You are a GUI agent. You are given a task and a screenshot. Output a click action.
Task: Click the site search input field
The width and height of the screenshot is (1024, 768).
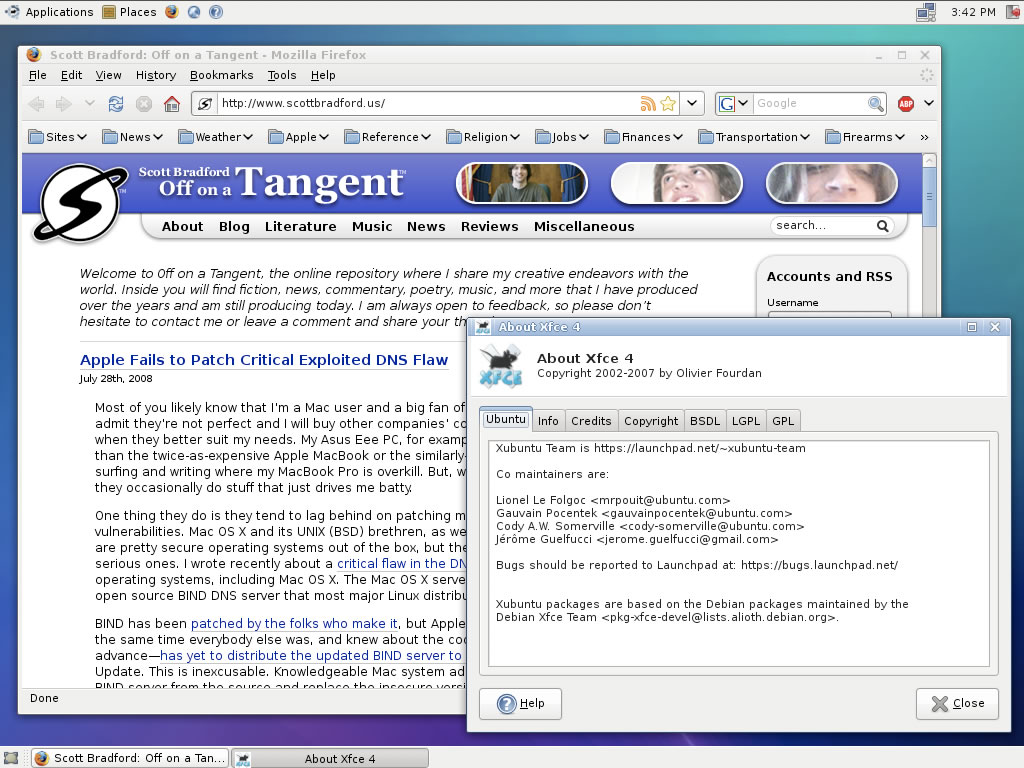(822, 226)
